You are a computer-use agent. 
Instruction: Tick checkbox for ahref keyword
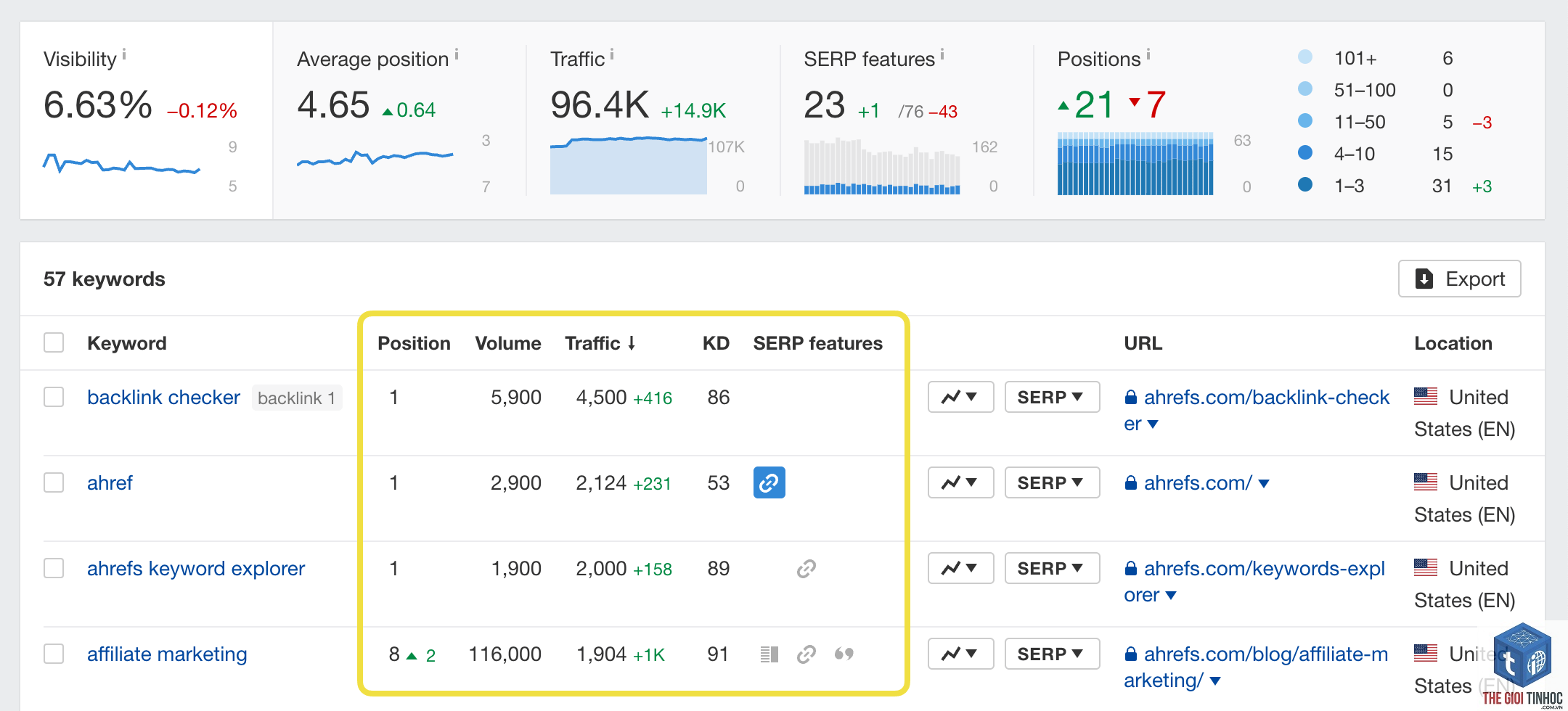click(54, 482)
